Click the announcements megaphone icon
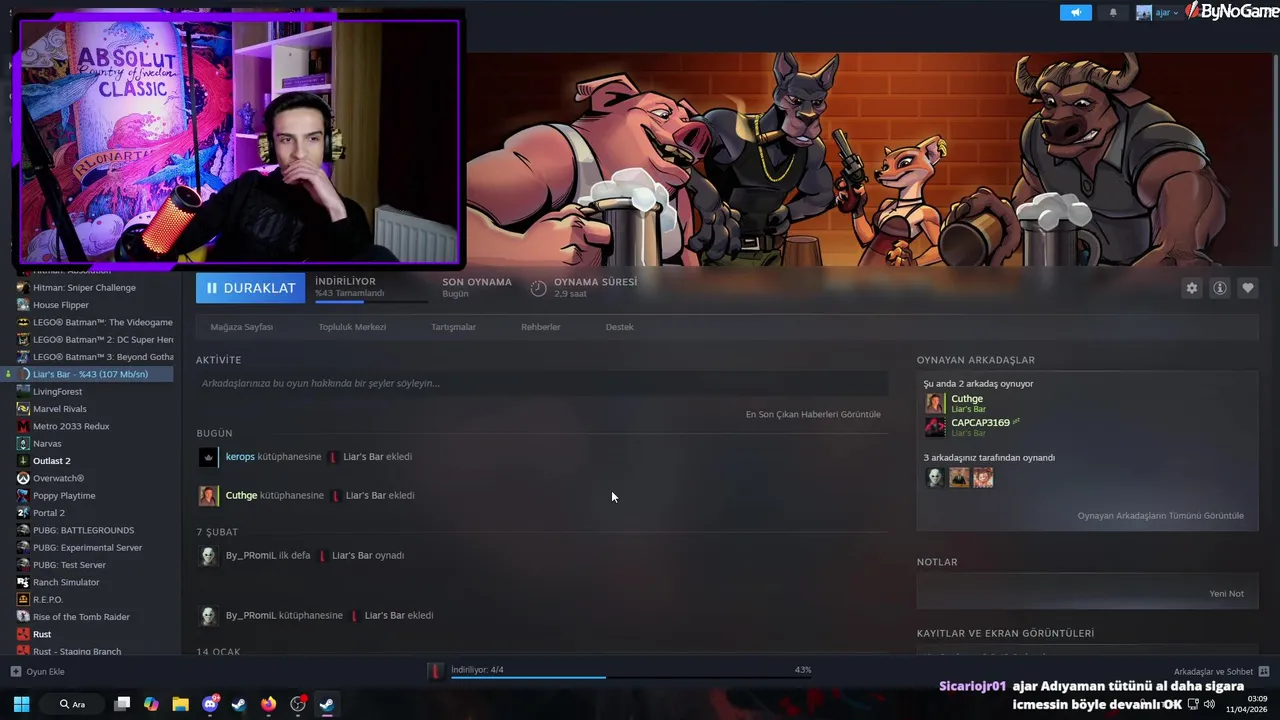Image resolution: width=1280 pixels, height=720 pixels. (x=1076, y=13)
